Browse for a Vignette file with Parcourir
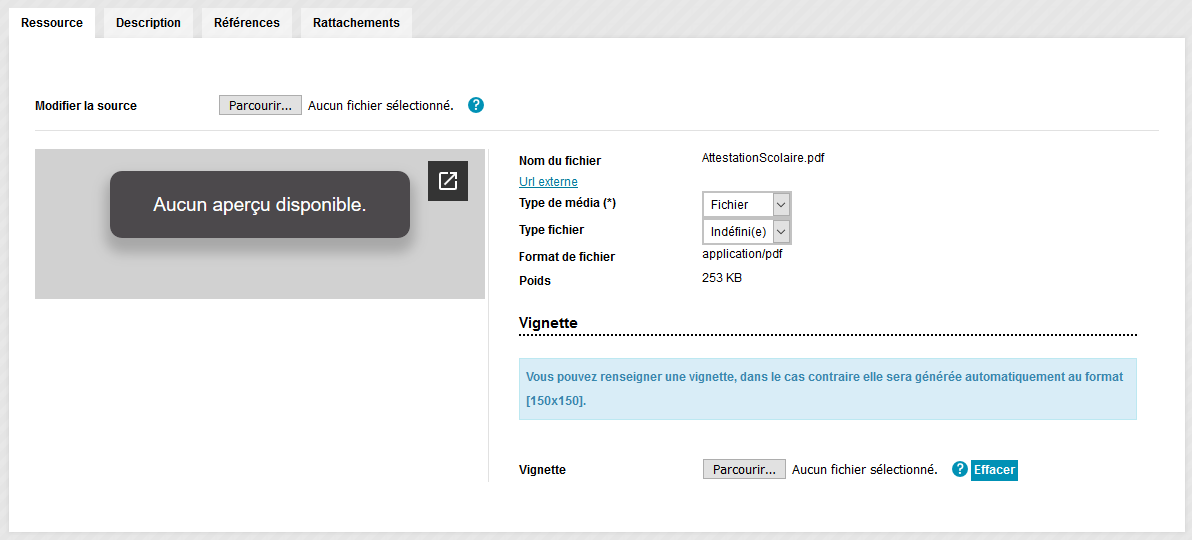 pyautogui.click(x=744, y=469)
